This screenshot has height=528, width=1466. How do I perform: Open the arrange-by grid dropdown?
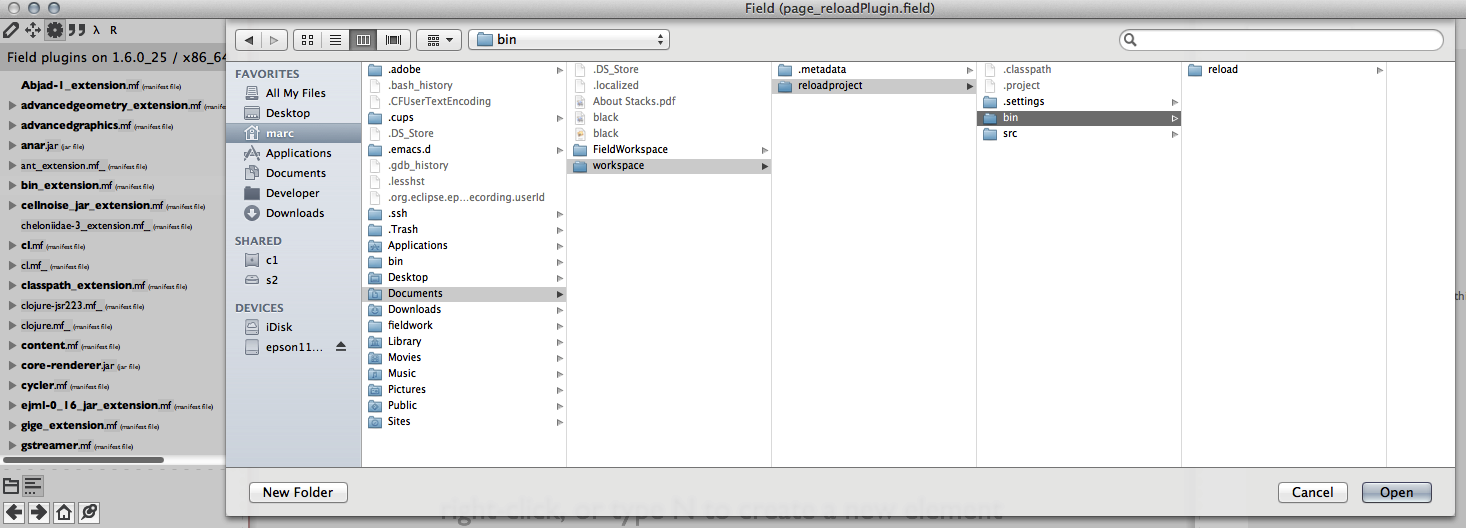pyautogui.click(x=438, y=40)
